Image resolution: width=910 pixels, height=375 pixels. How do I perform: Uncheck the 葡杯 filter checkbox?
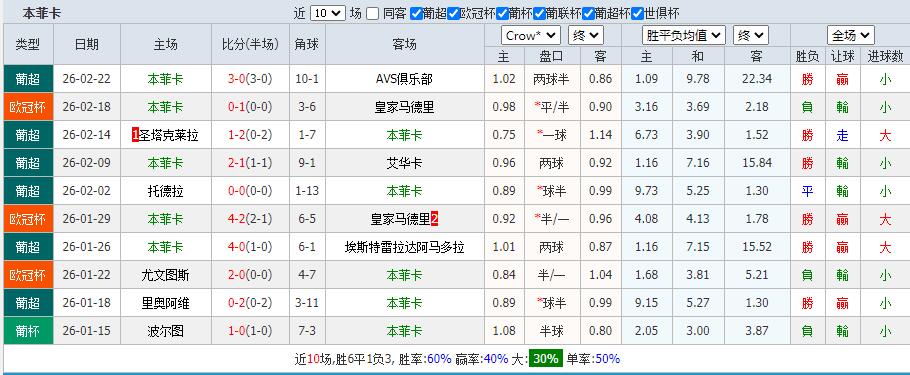coord(503,13)
